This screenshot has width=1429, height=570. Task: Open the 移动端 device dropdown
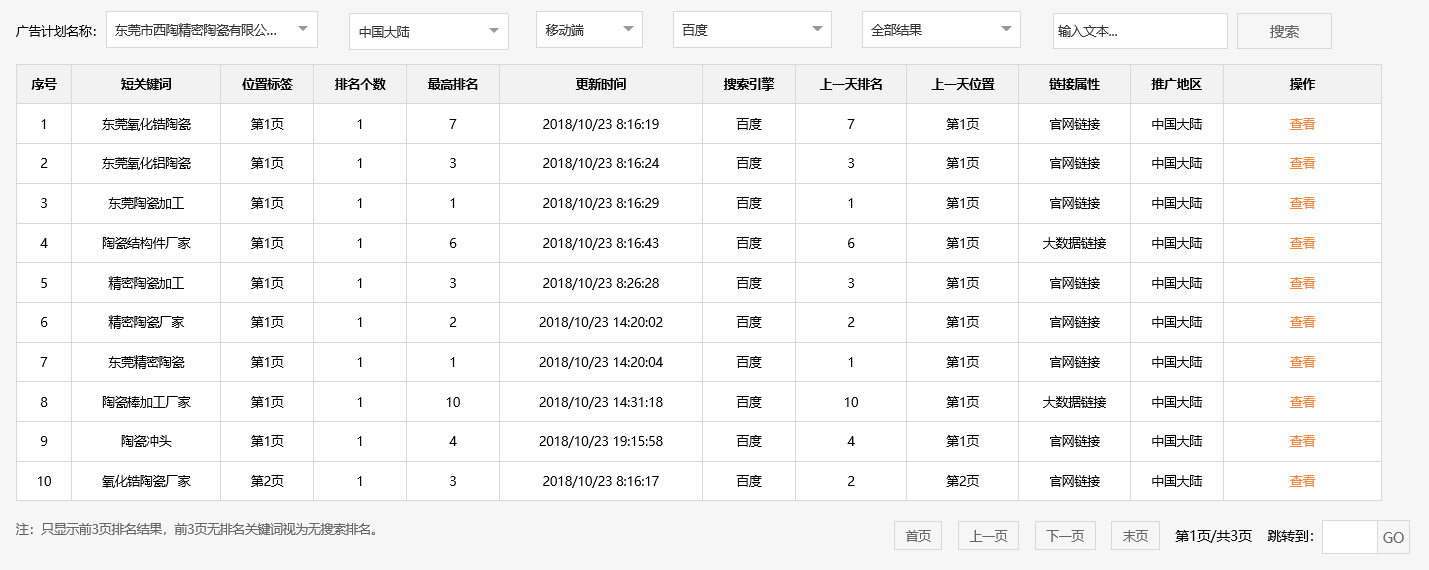589,30
